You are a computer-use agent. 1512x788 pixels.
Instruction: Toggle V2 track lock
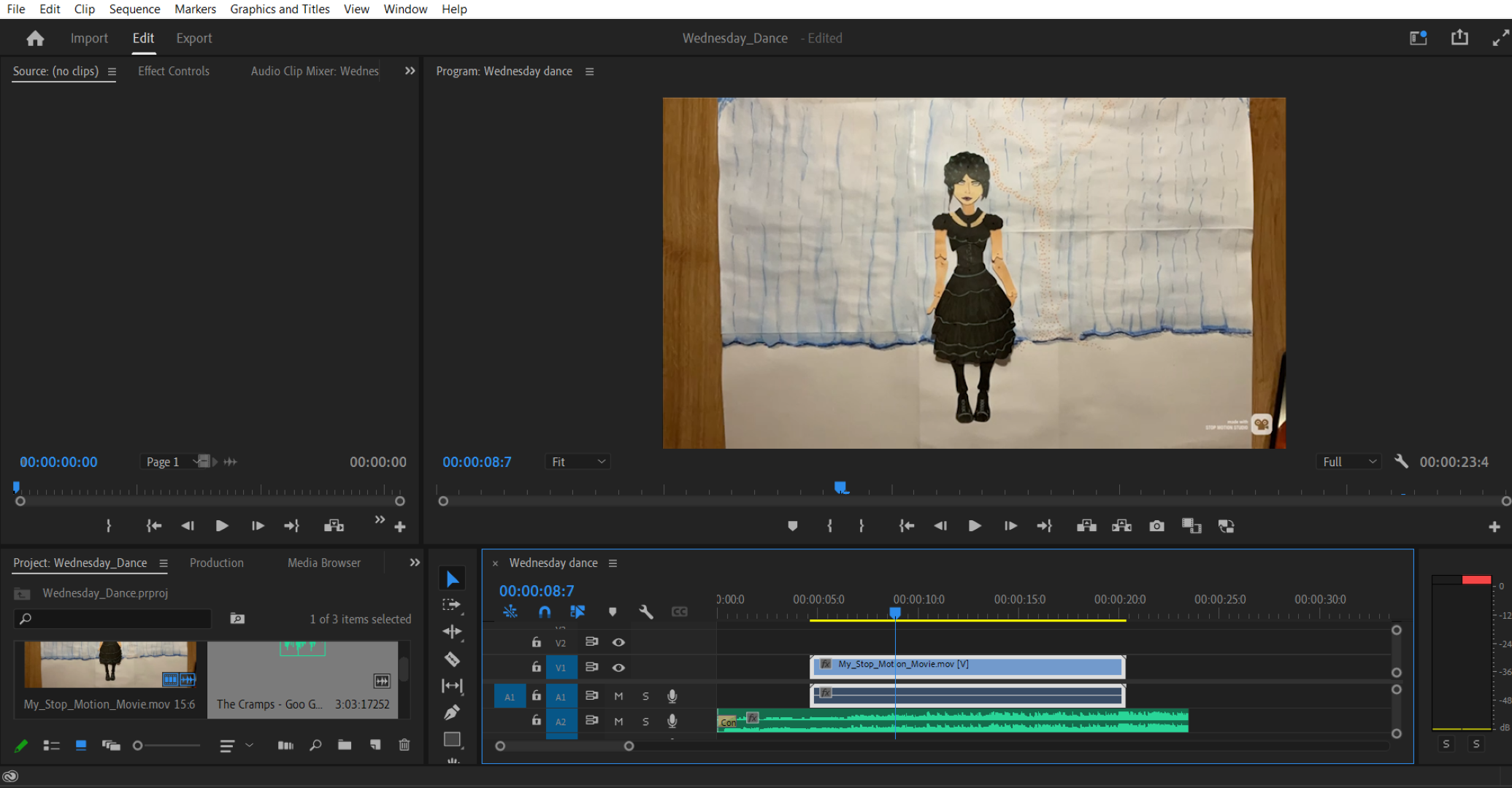point(537,642)
